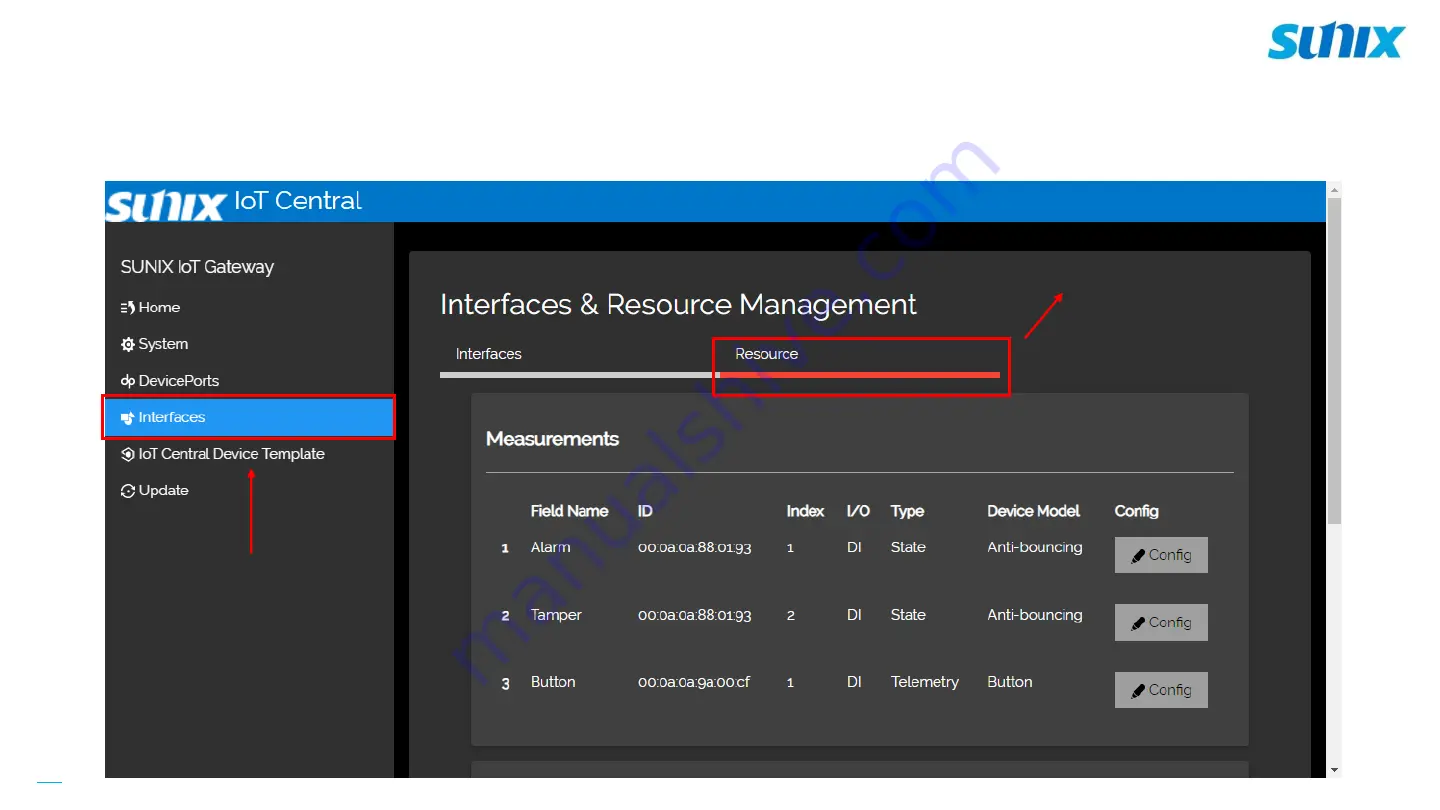The height and width of the screenshot is (810, 1440).
Task: Click the "I/O" column header
Action: 858,511
